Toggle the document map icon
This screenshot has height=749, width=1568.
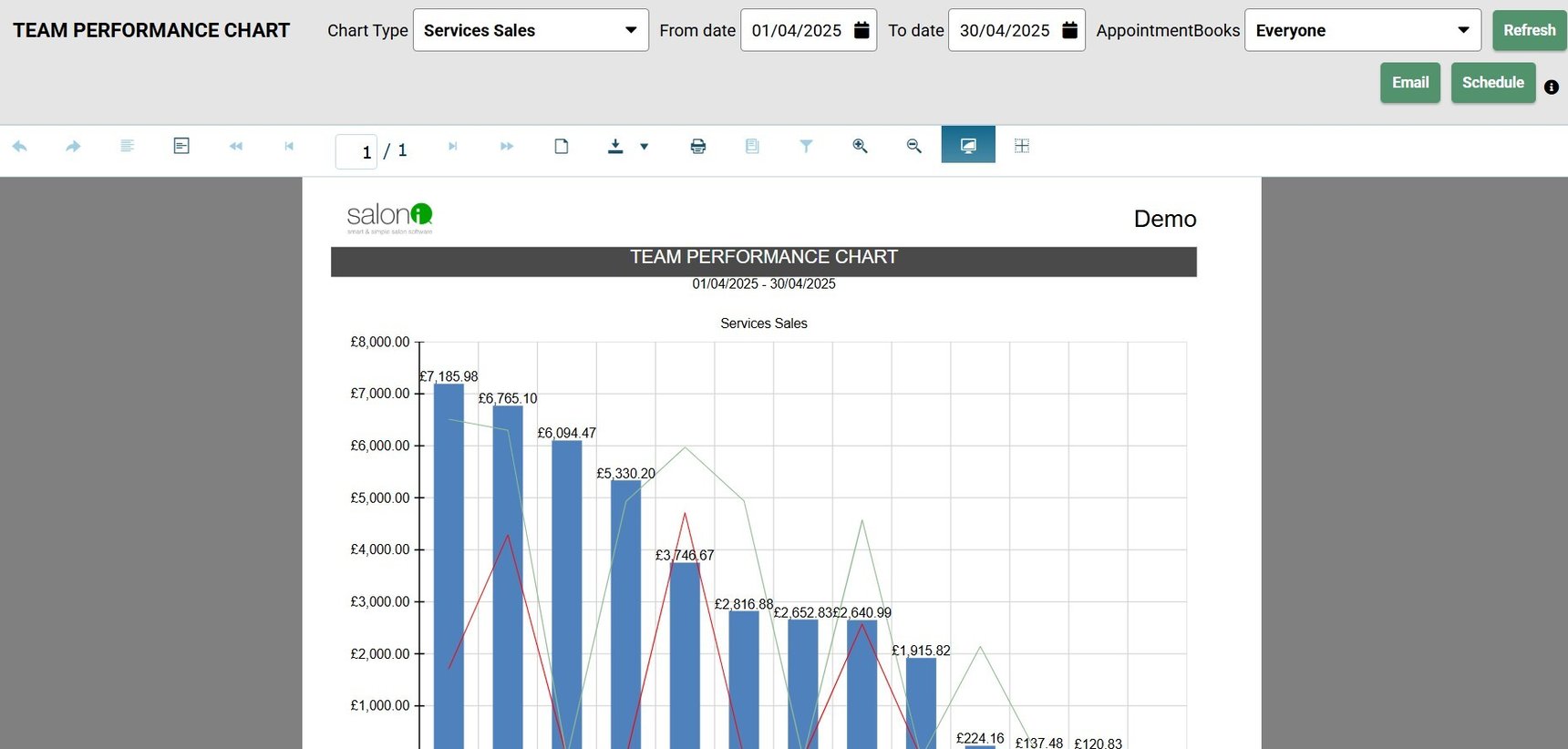[128, 146]
